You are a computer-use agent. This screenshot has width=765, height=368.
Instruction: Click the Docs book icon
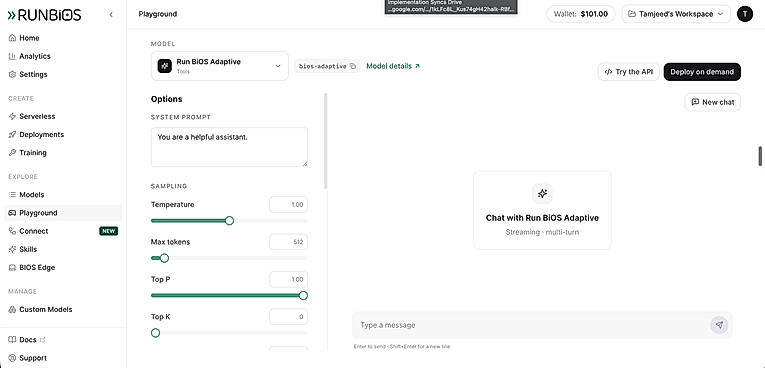point(12,340)
